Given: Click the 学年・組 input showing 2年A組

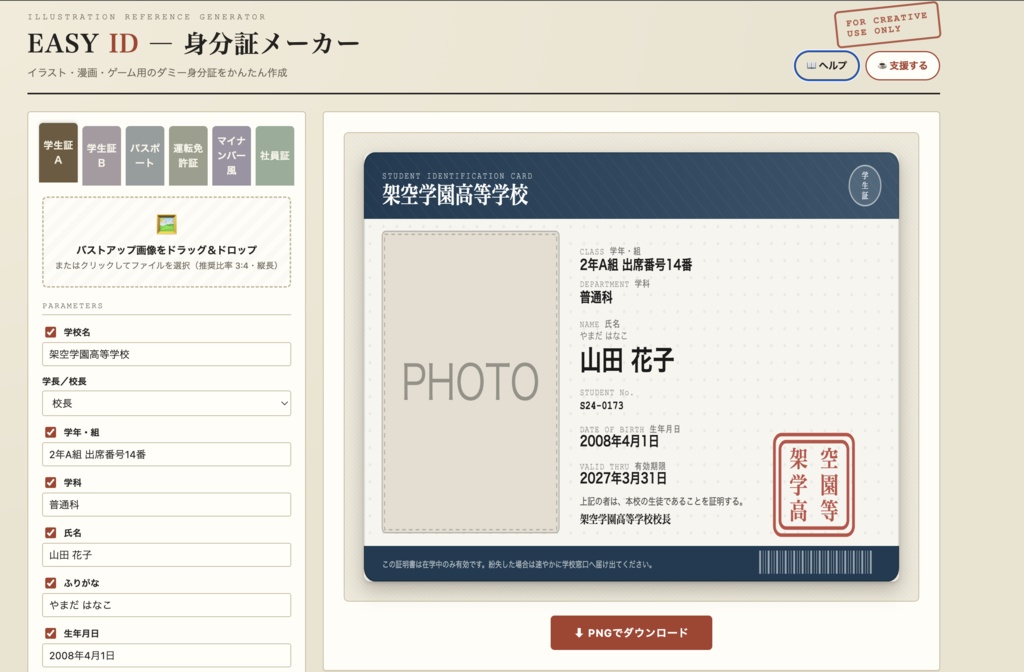Looking at the screenshot, I should point(167,454).
